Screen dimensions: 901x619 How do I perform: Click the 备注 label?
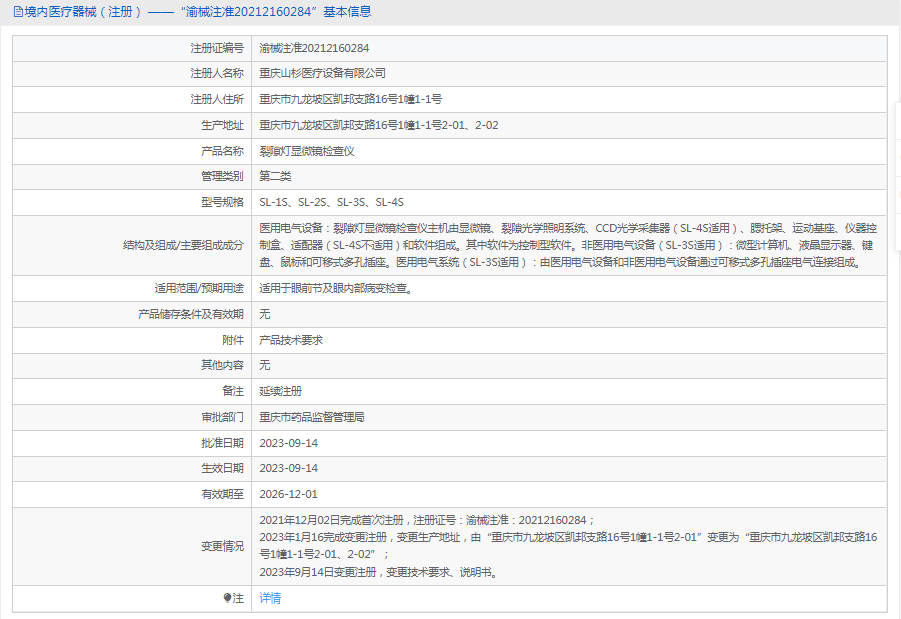(x=233, y=391)
